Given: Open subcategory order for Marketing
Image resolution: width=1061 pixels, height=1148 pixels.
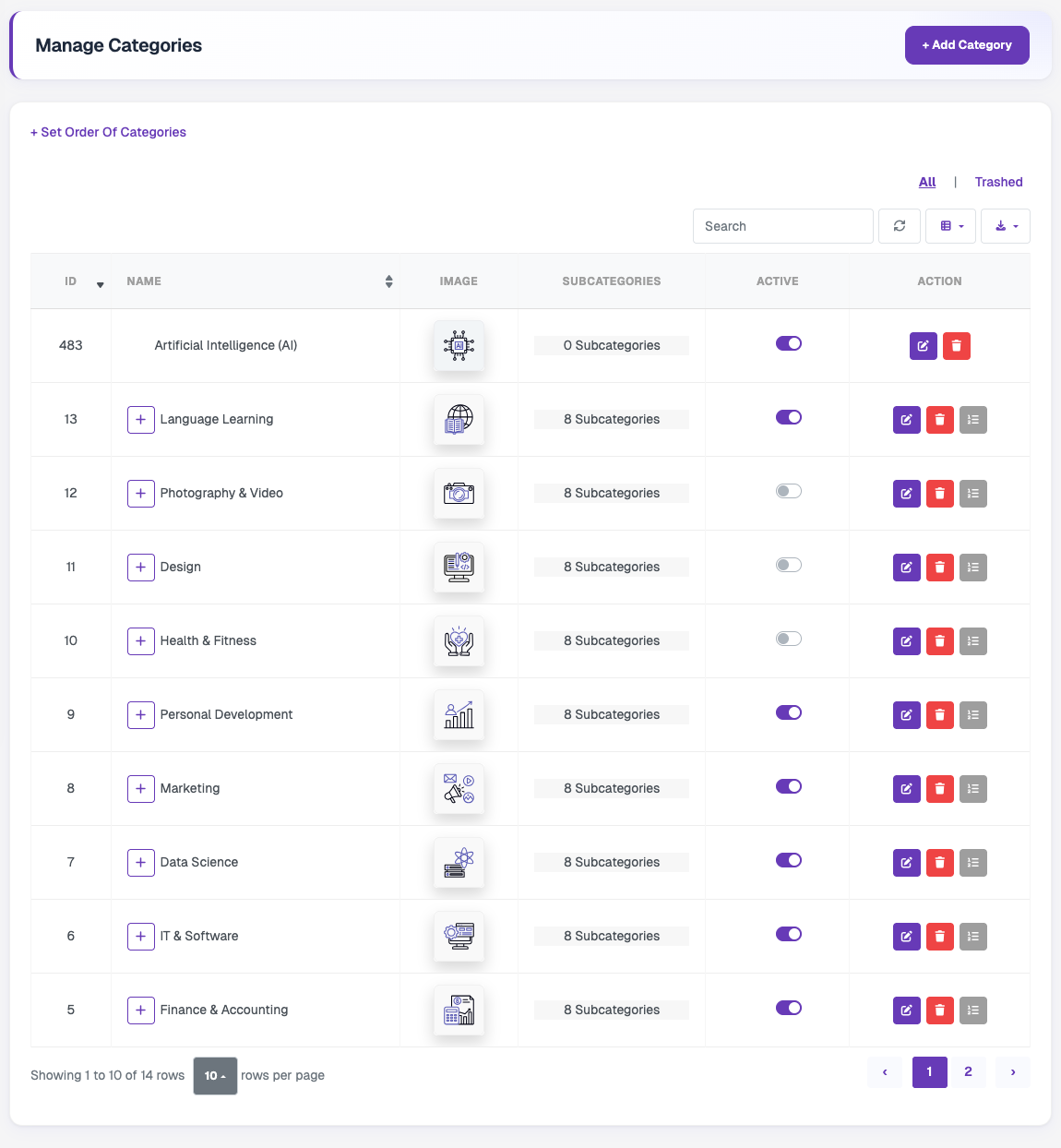Looking at the screenshot, I should coord(973,789).
